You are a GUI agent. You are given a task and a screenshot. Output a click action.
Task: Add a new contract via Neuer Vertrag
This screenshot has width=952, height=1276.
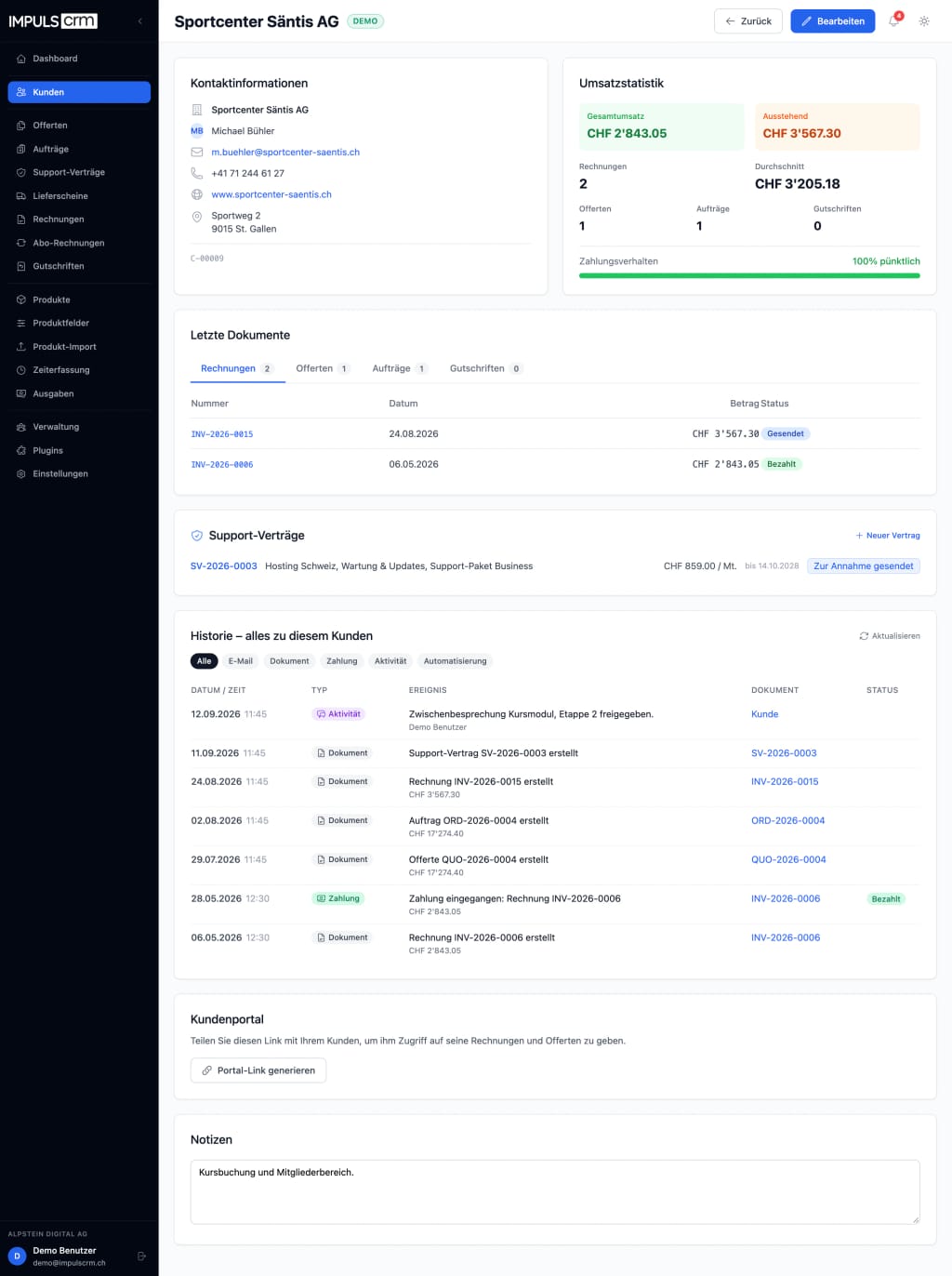click(x=888, y=536)
